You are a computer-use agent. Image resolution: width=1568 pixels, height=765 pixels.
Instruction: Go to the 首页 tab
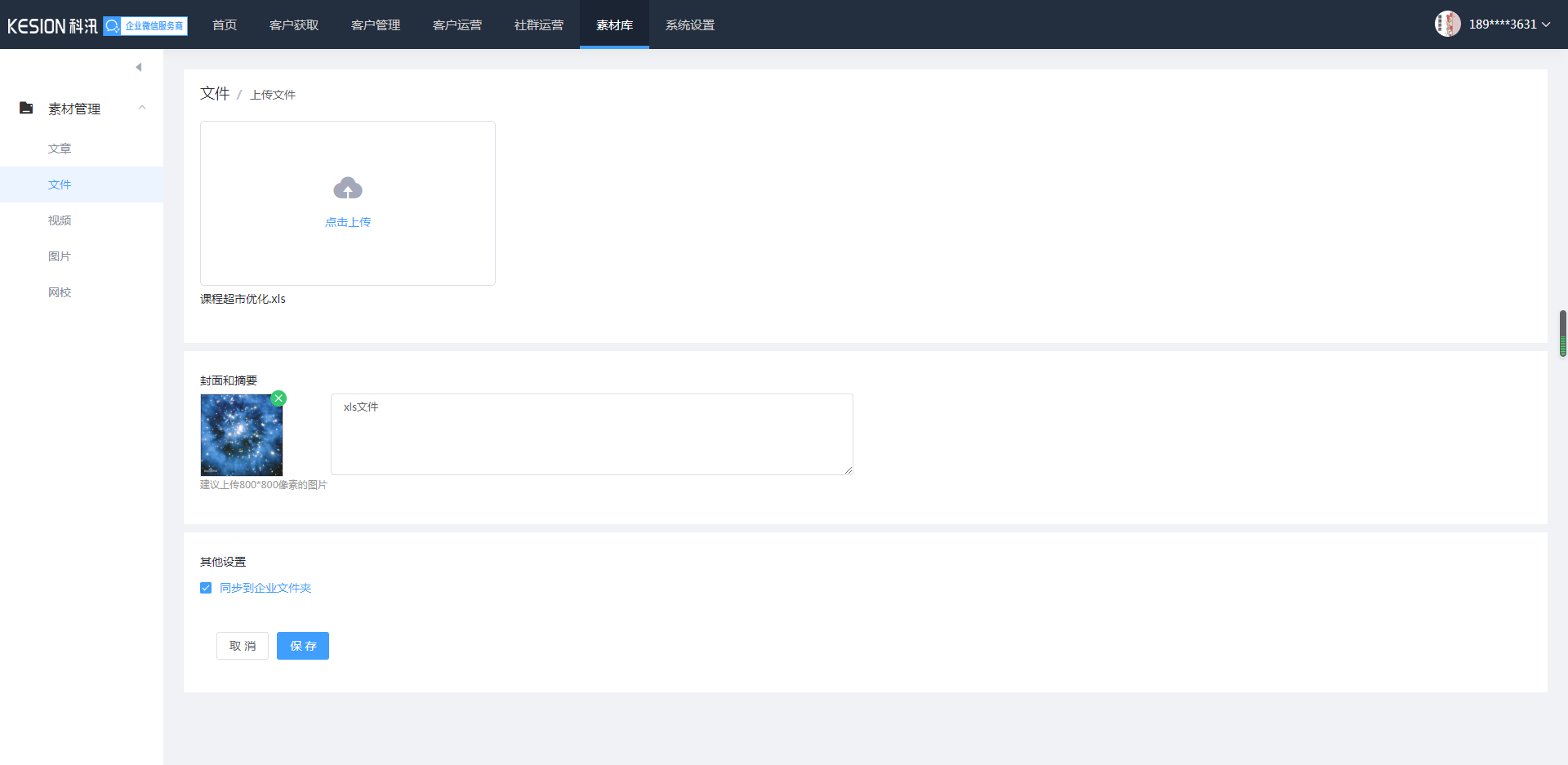pyautogui.click(x=225, y=25)
